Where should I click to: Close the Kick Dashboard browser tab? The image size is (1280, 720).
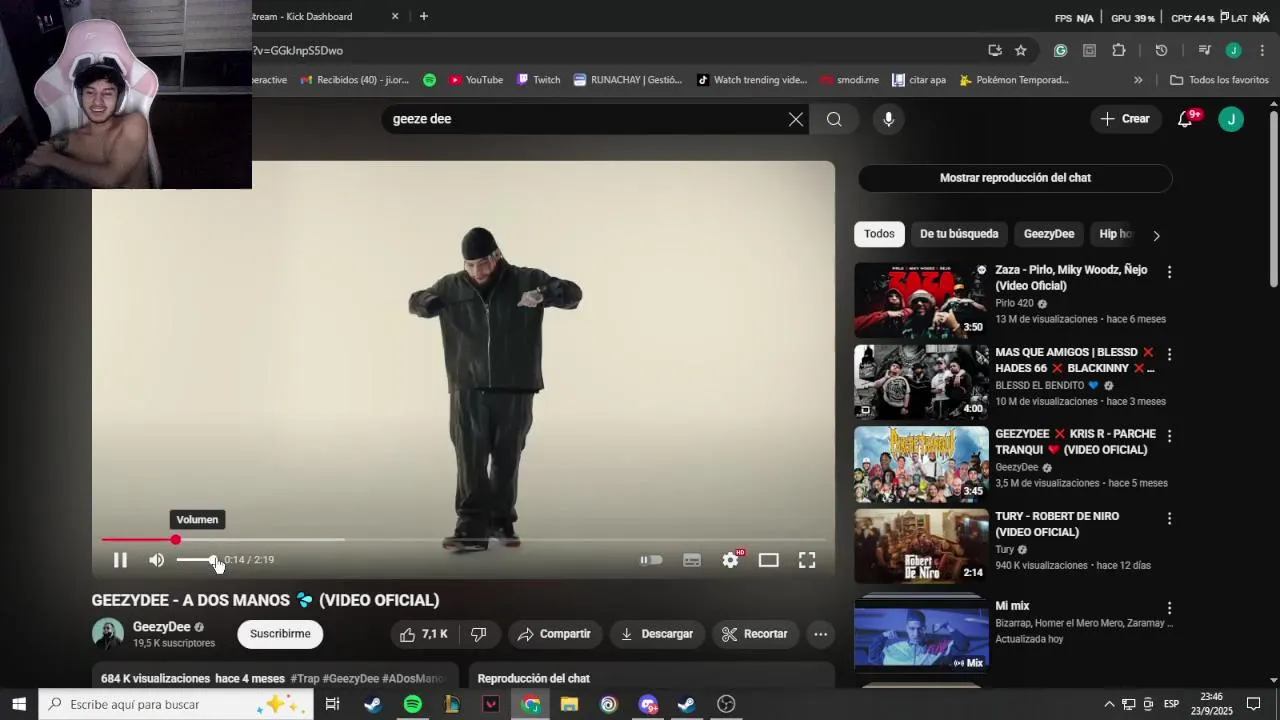pyautogui.click(x=395, y=16)
